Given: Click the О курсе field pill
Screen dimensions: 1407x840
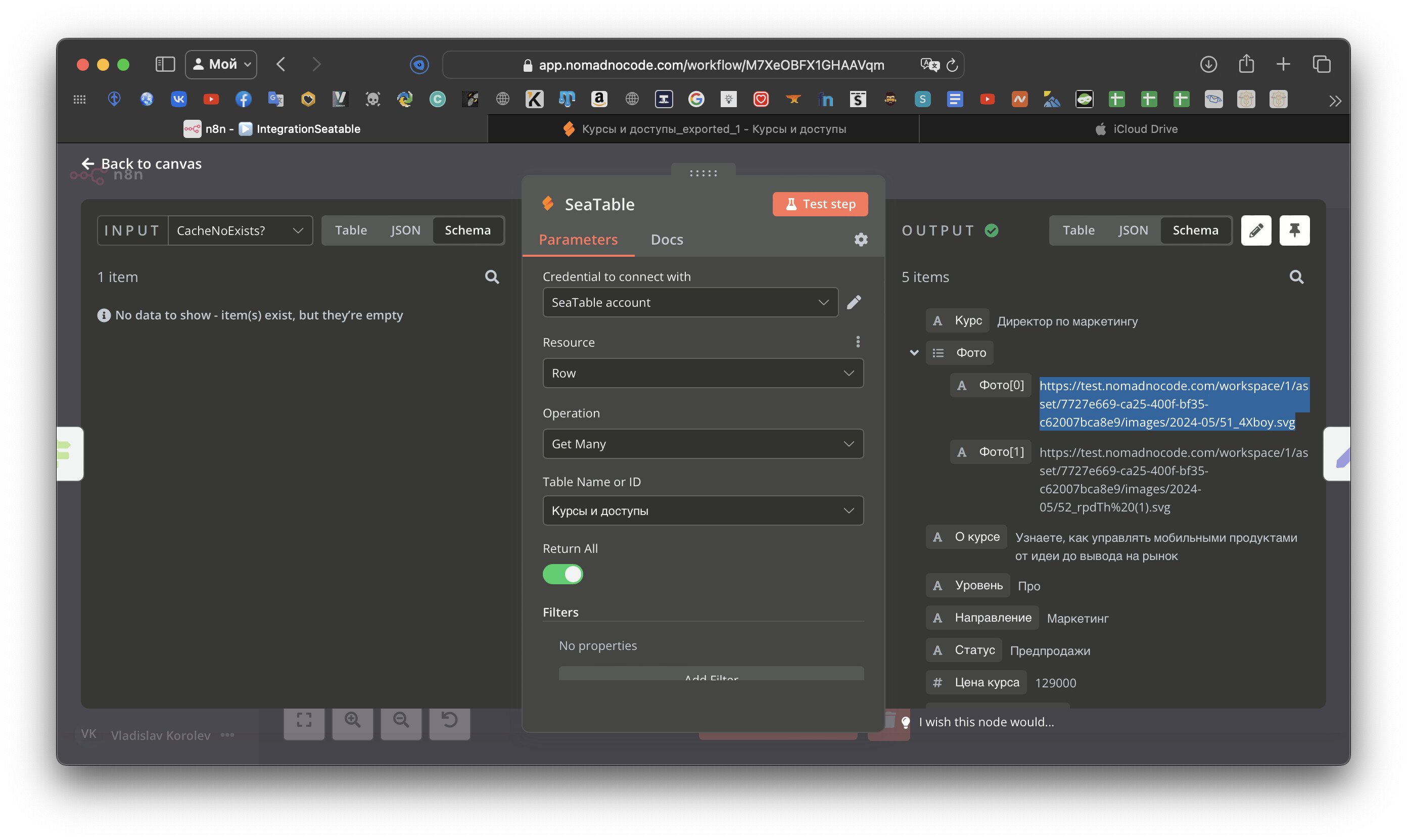Looking at the screenshot, I should pos(966,537).
